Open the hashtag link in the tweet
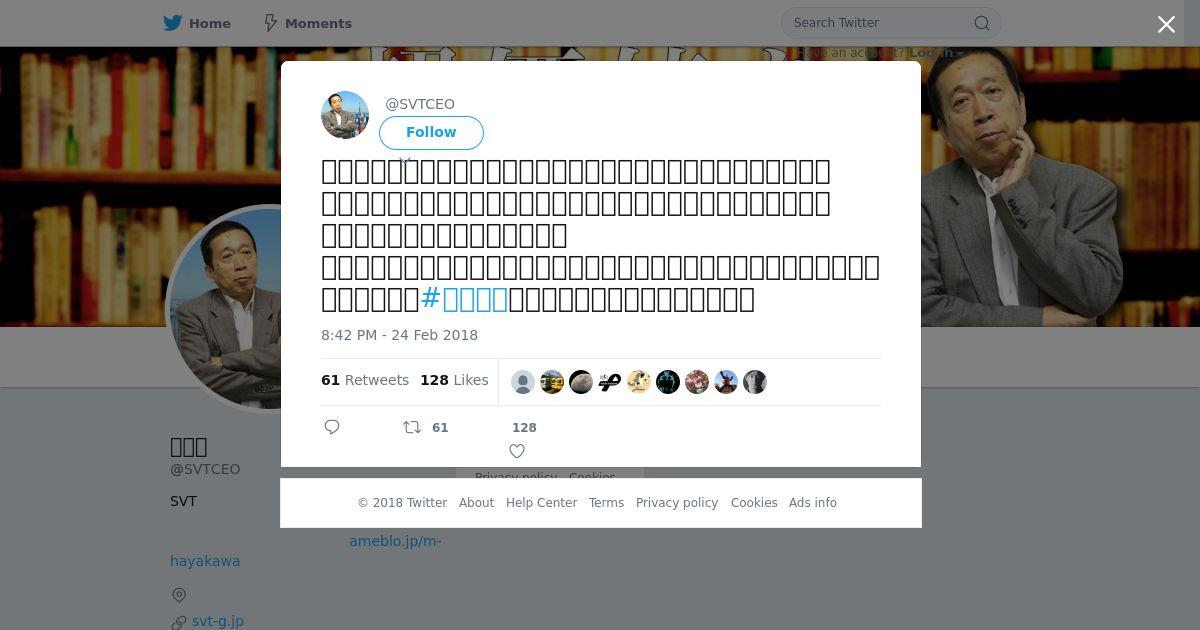The width and height of the screenshot is (1200, 630). (x=465, y=299)
